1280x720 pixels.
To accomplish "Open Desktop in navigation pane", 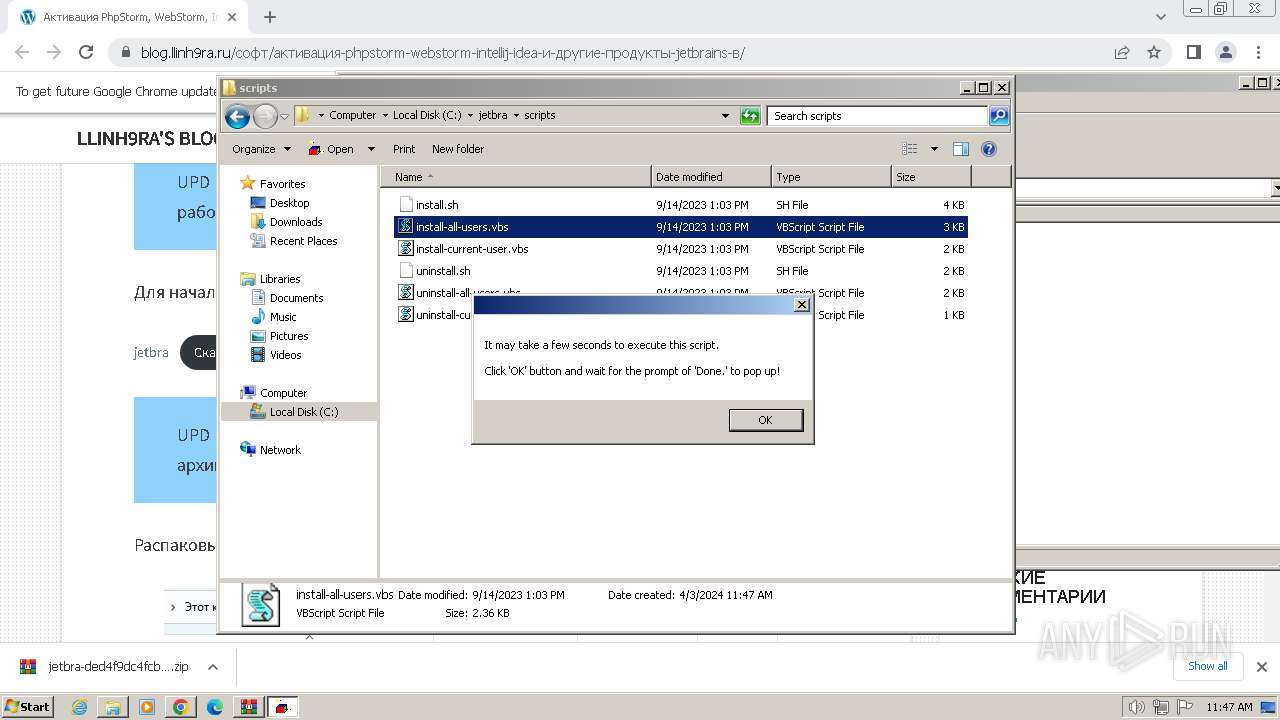I will 289,203.
